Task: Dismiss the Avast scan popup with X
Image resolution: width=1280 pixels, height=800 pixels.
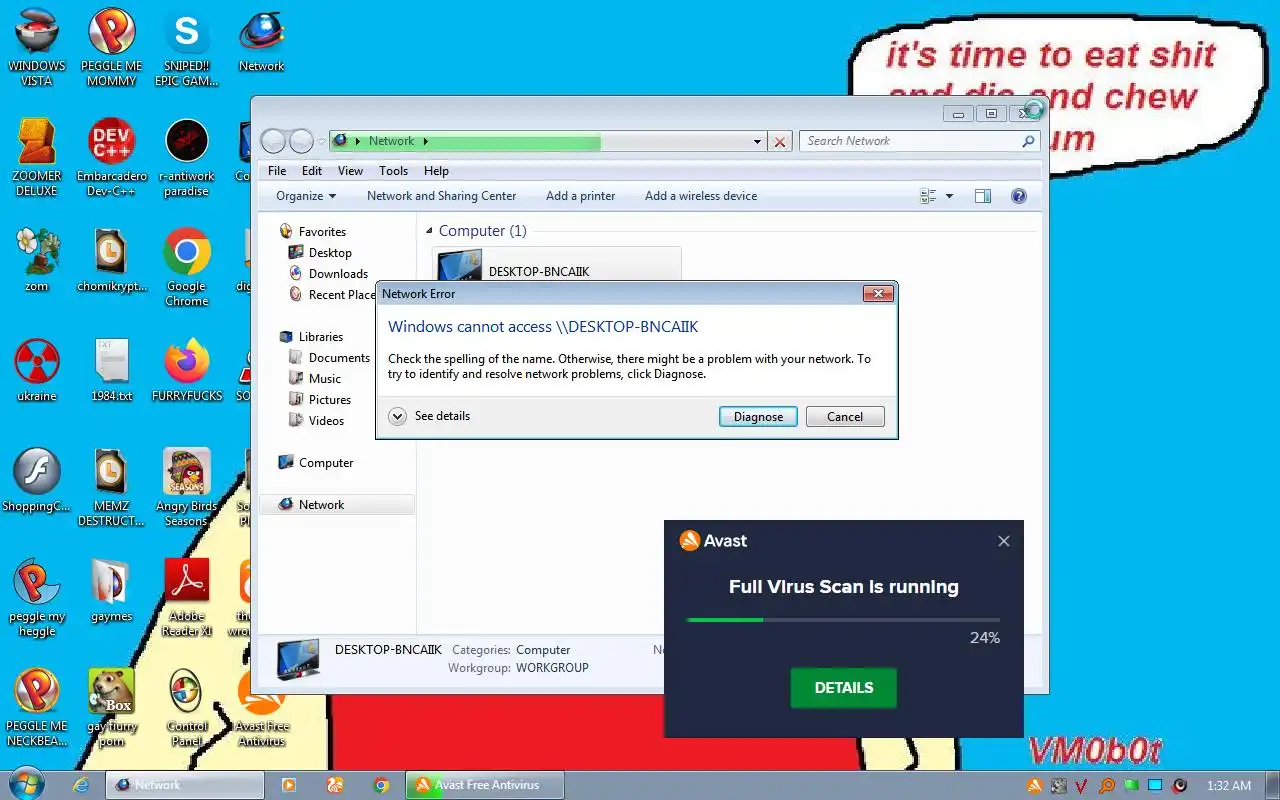Action: (1004, 541)
